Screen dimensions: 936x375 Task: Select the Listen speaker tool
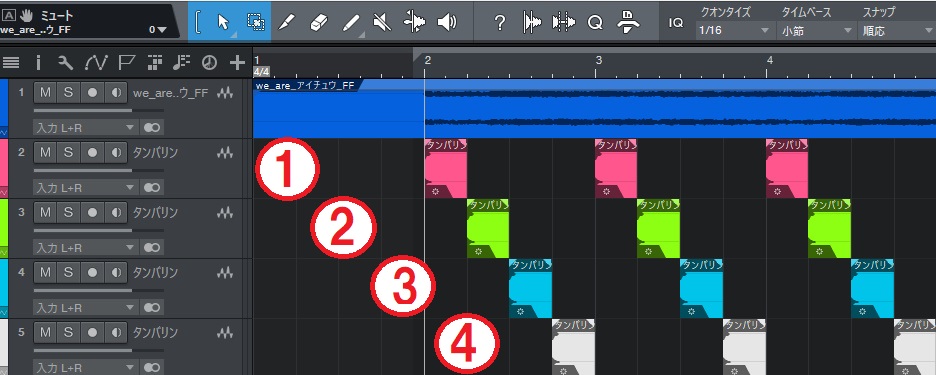pyautogui.click(x=447, y=22)
